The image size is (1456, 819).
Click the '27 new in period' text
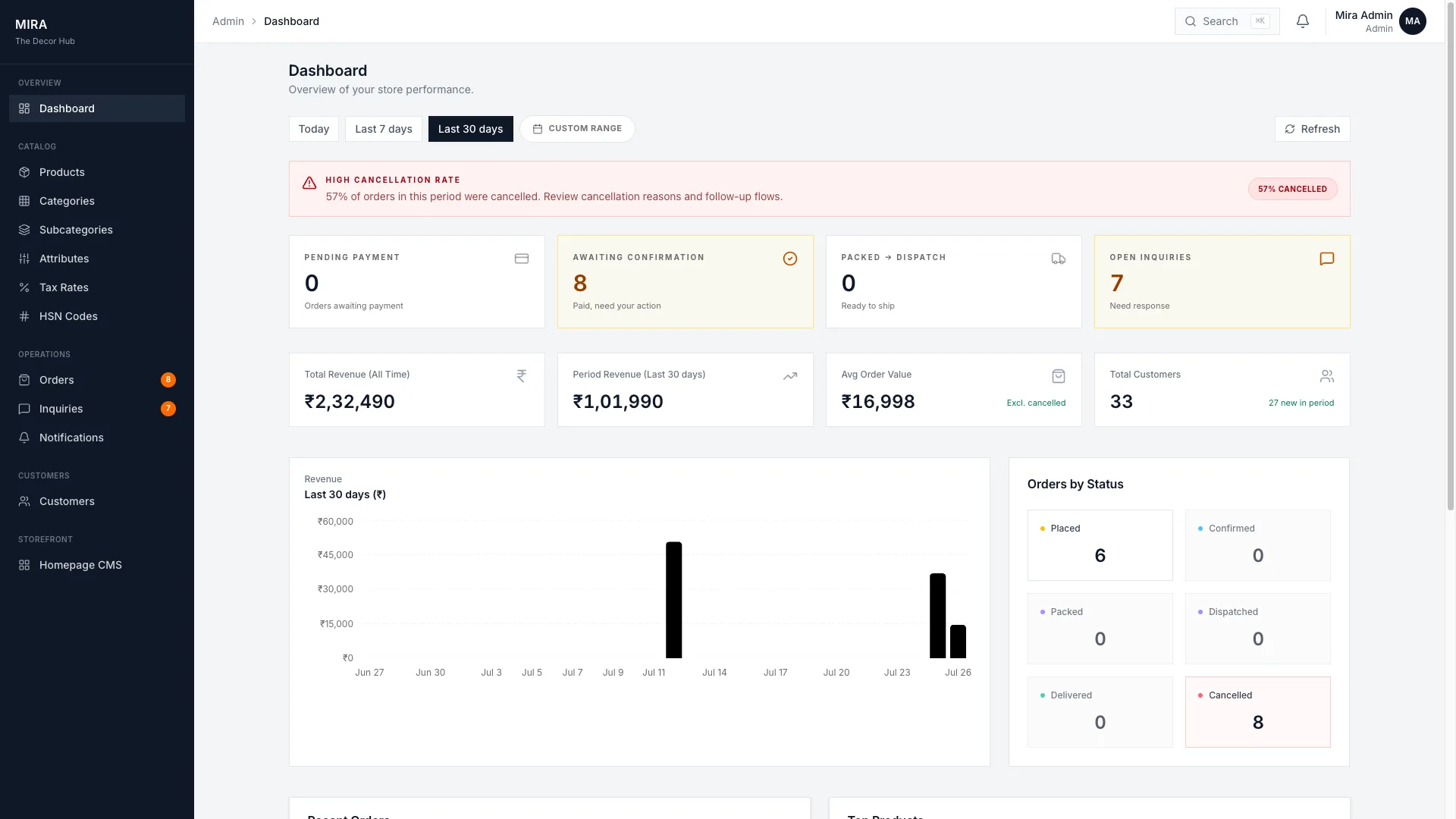(x=1301, y=403)
